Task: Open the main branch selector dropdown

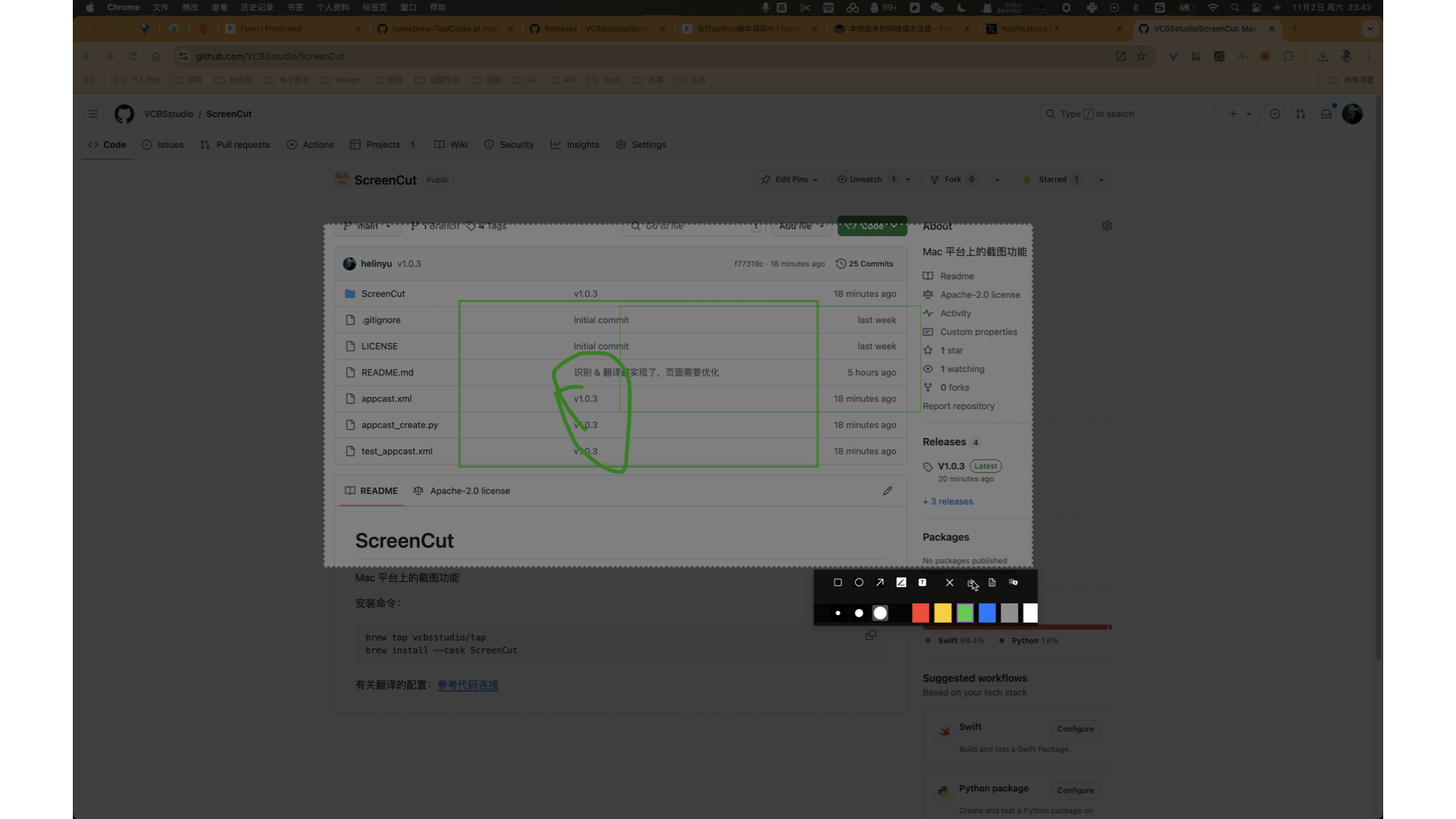Action: click(367, 226)
